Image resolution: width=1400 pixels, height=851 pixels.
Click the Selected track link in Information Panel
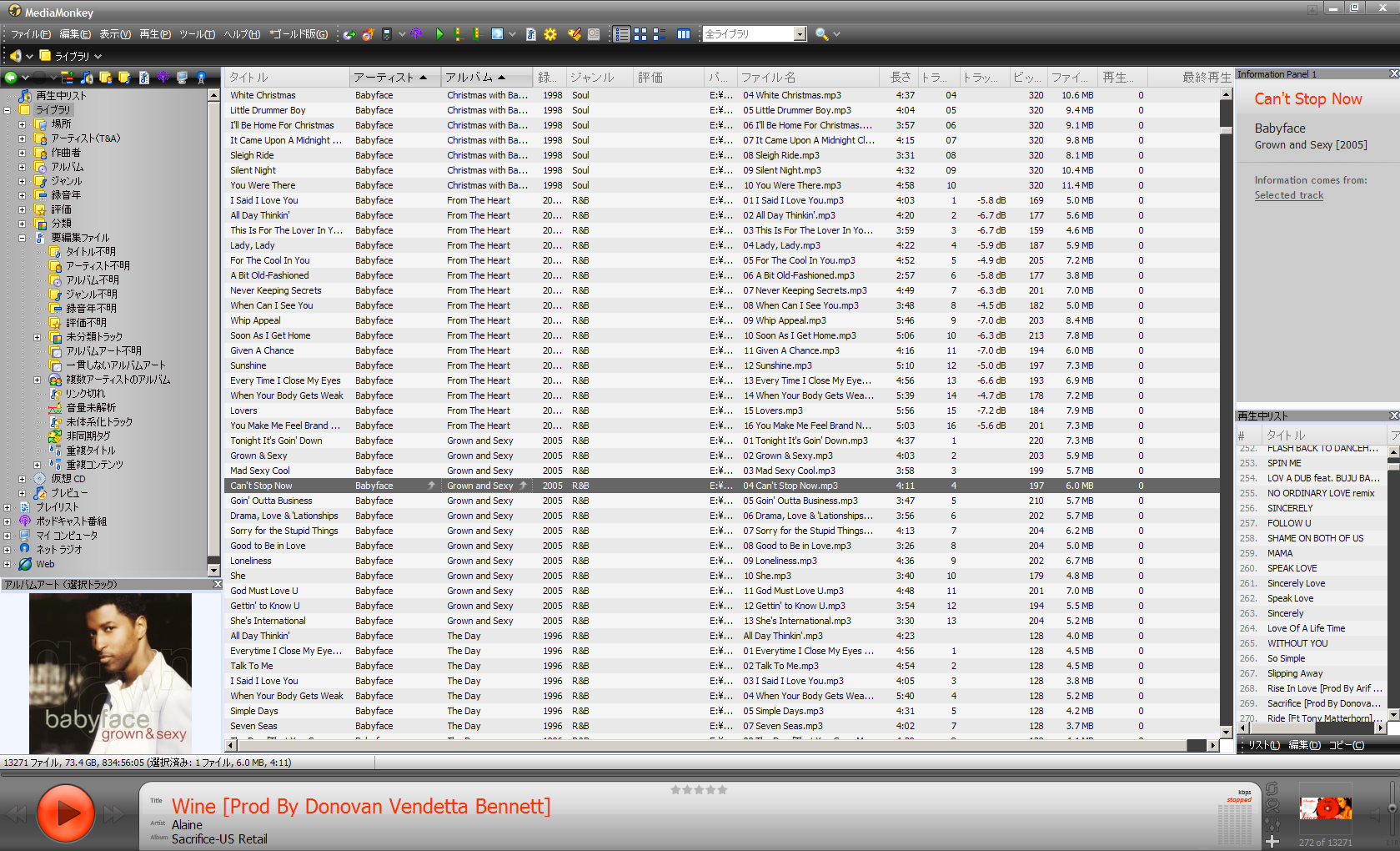(1289, 195)
